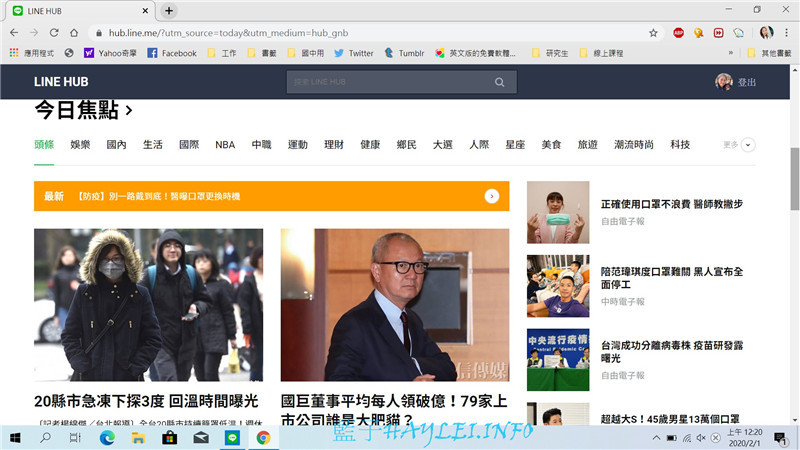Click the 今日焦點 heading arrow
Screen dimensions: 800x450
click(x=129, y=110)
